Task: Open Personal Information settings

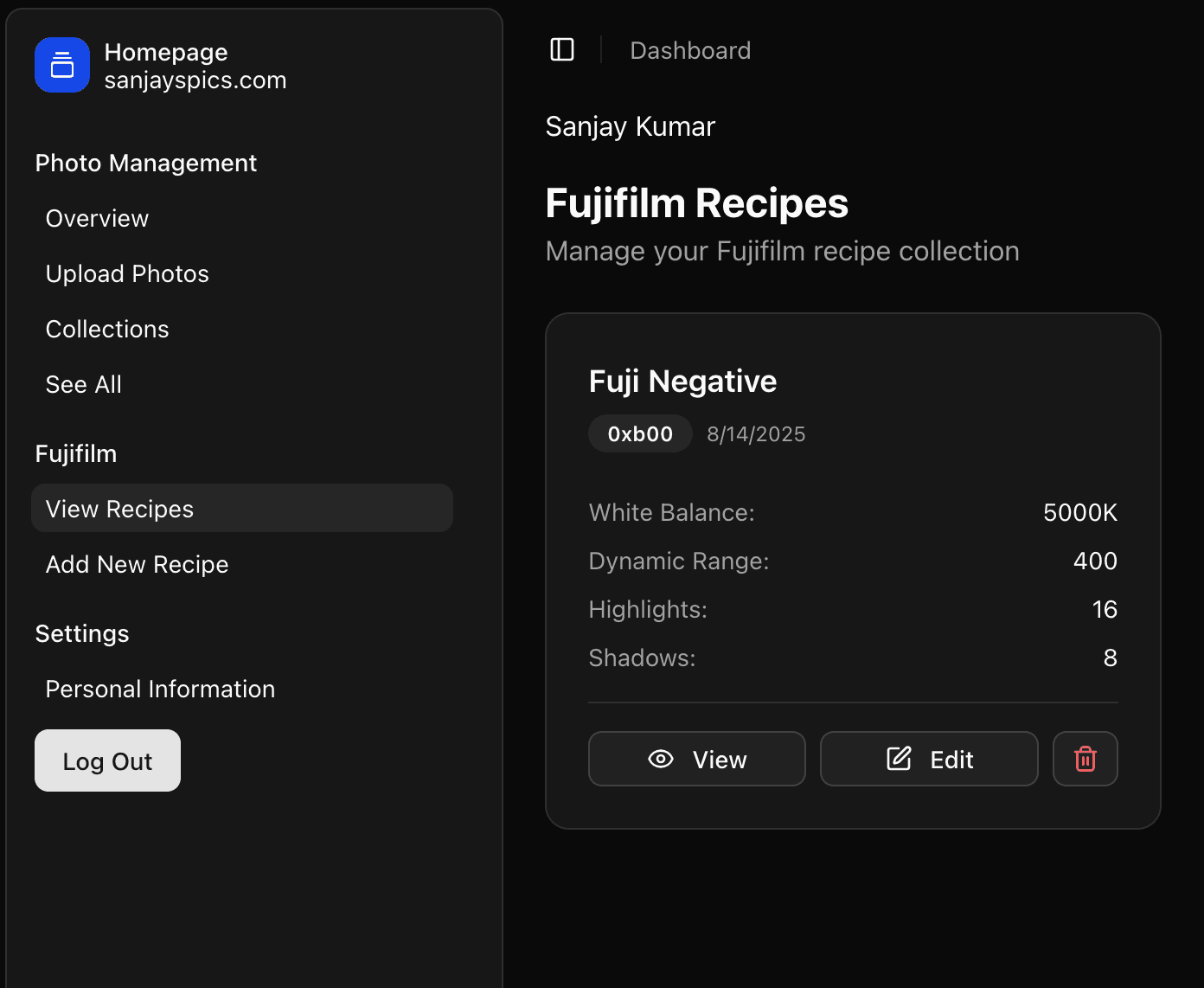Action: 242,689
